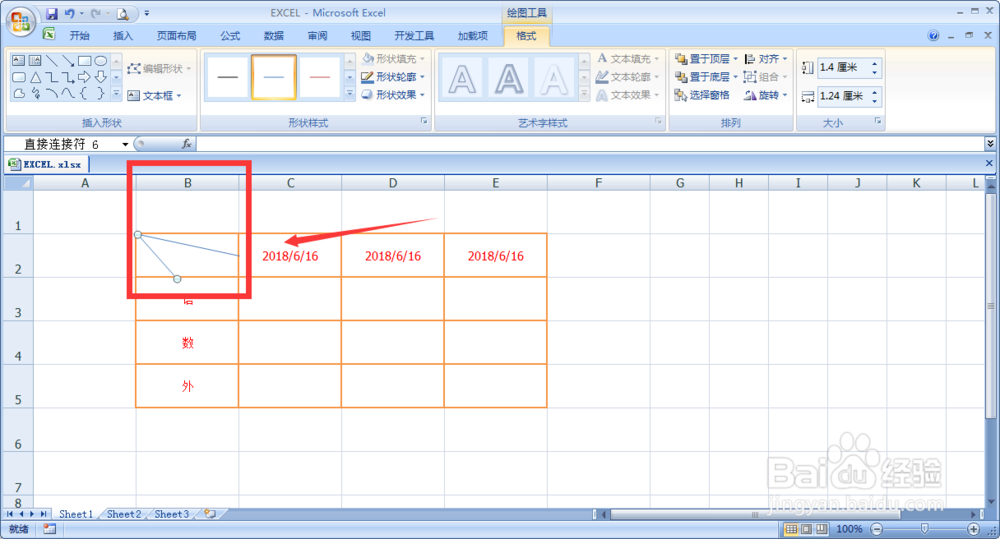This screenshot has height=539, width=1000.
Task: Zoom in with the plus button
Action: (973, 529)
